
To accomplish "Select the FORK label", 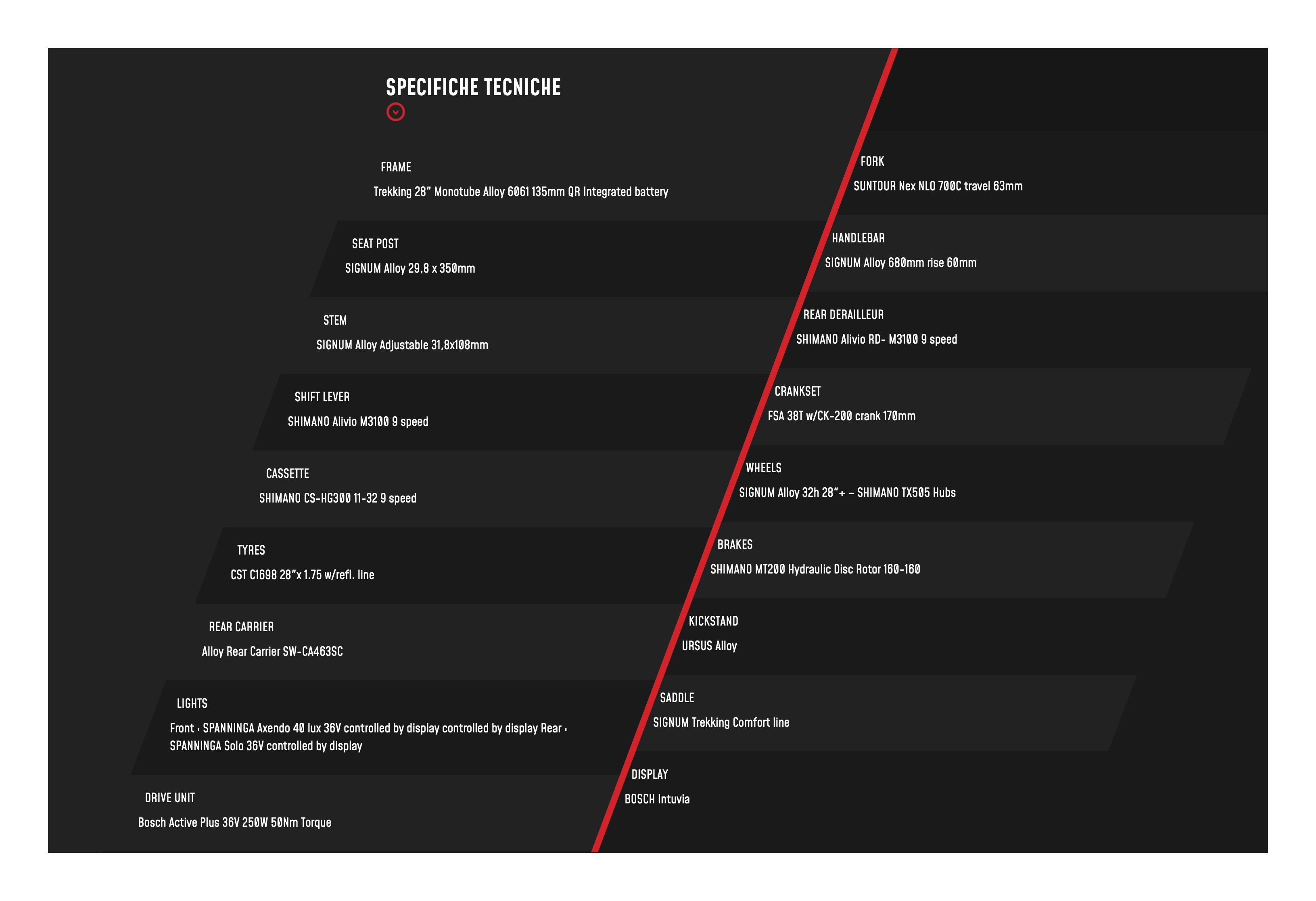I will click(x=871, y=162).
